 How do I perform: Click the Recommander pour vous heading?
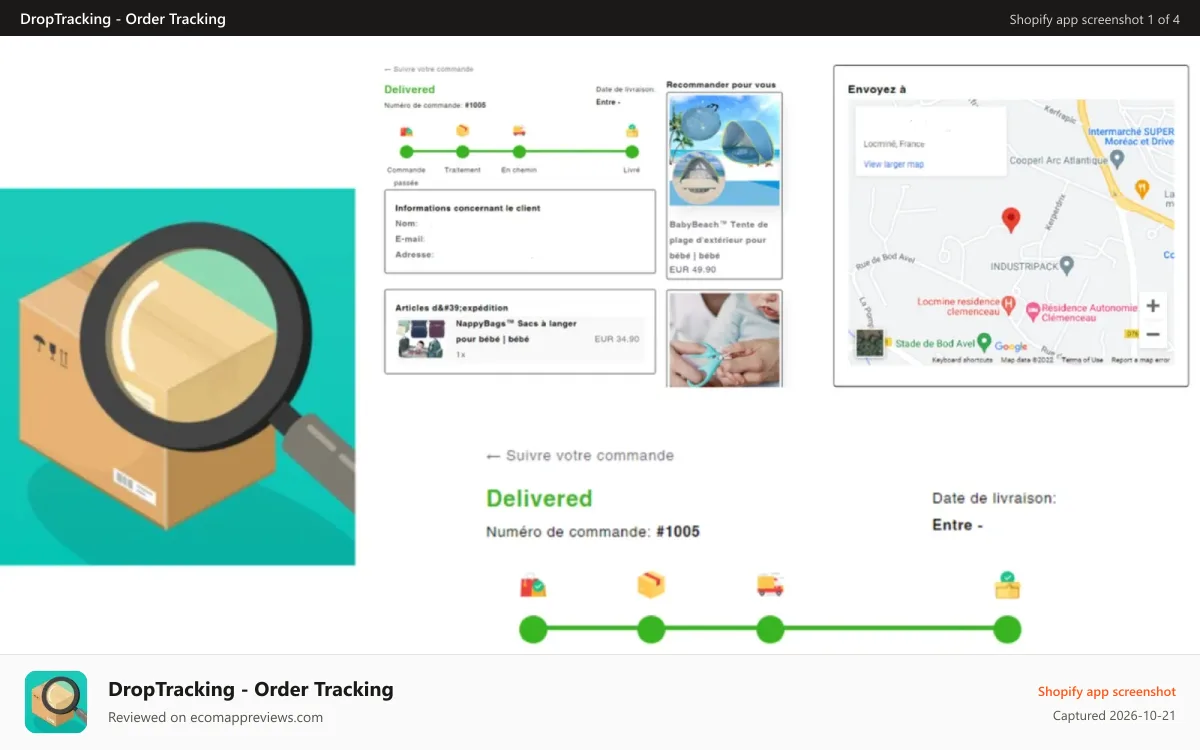pyautogui.click(x=721, y=85)
